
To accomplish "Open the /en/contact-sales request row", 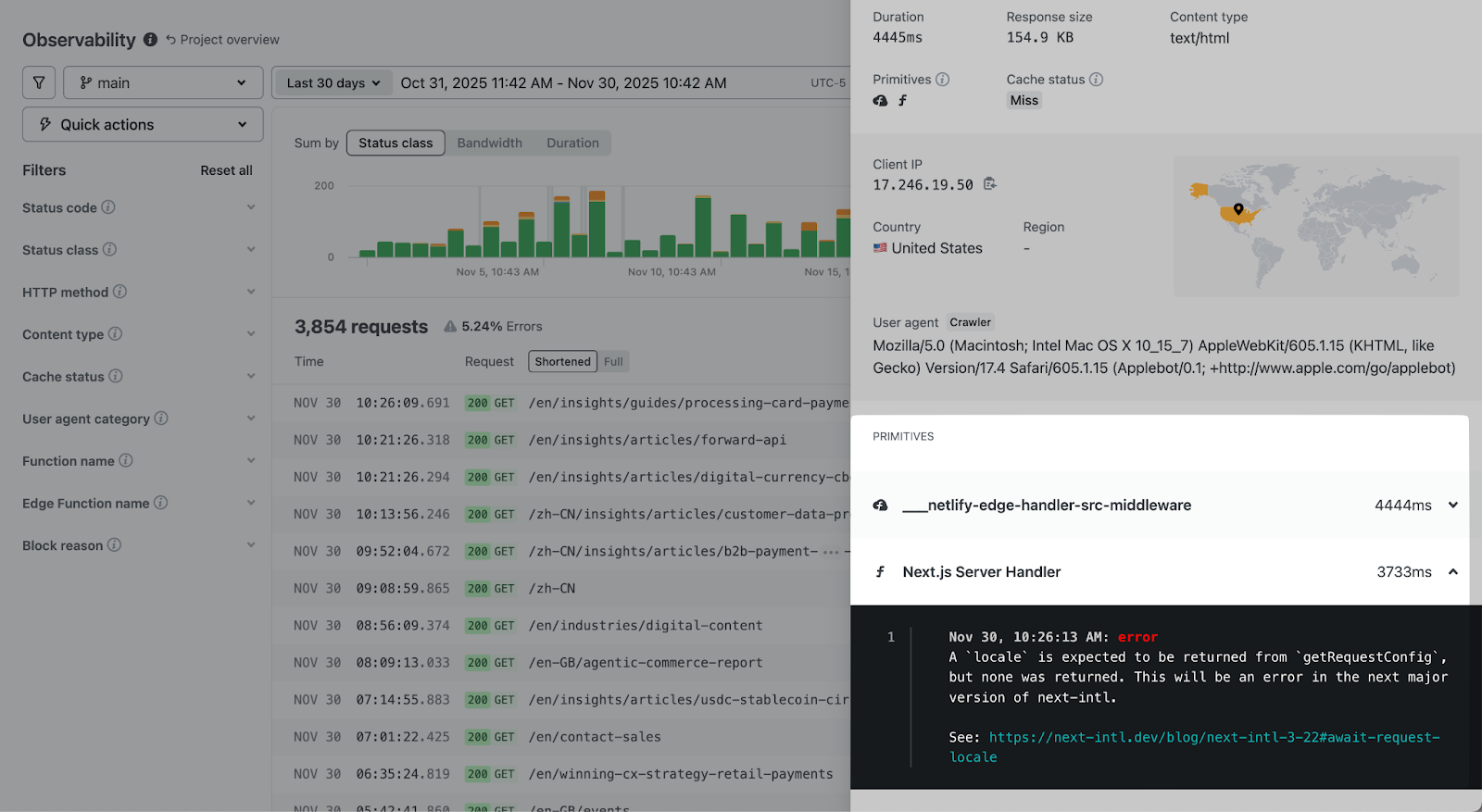I will [561, 736].
